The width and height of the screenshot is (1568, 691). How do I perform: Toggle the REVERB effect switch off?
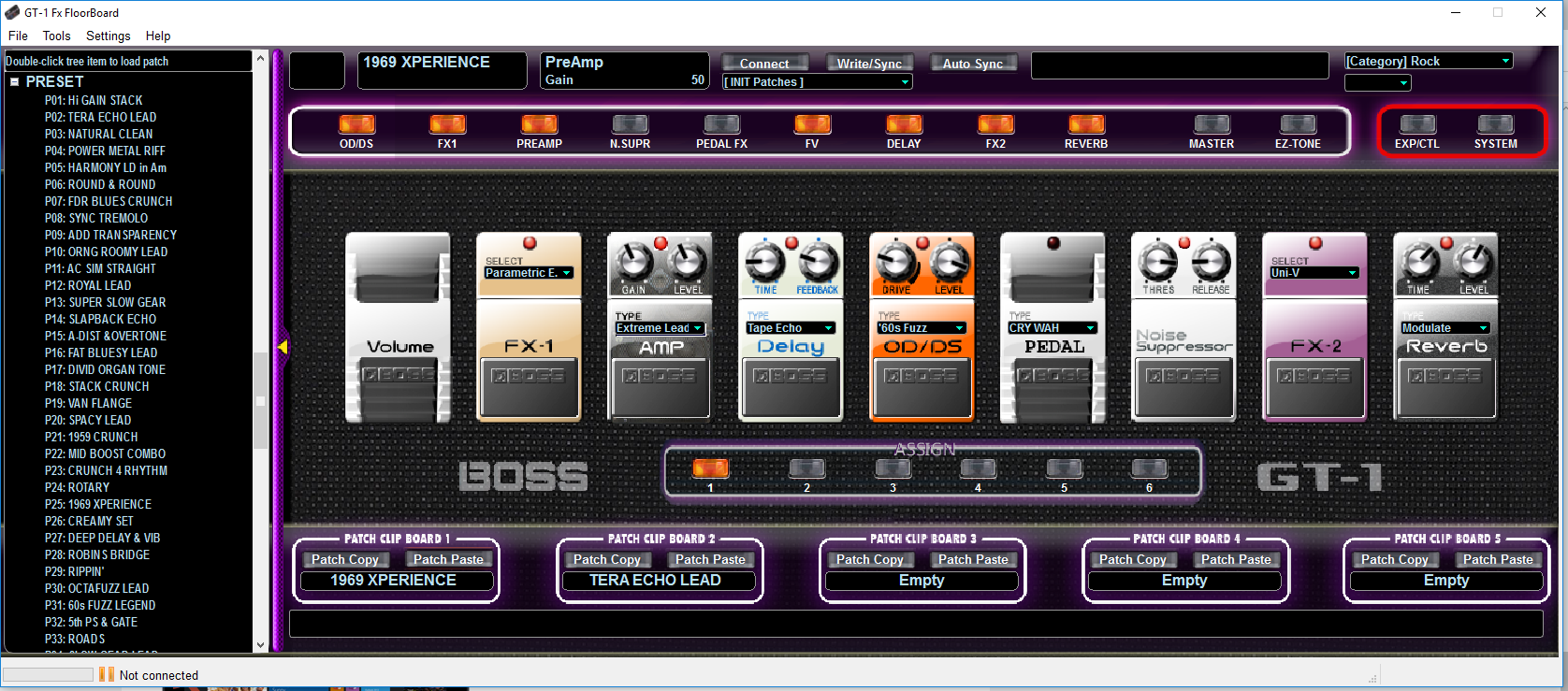point(1086,124)
